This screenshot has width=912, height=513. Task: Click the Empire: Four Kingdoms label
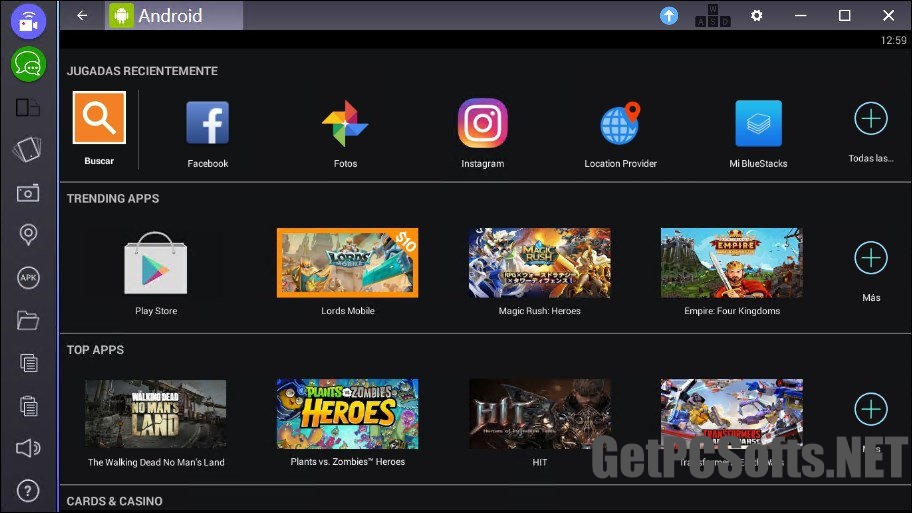click(732, 311)
